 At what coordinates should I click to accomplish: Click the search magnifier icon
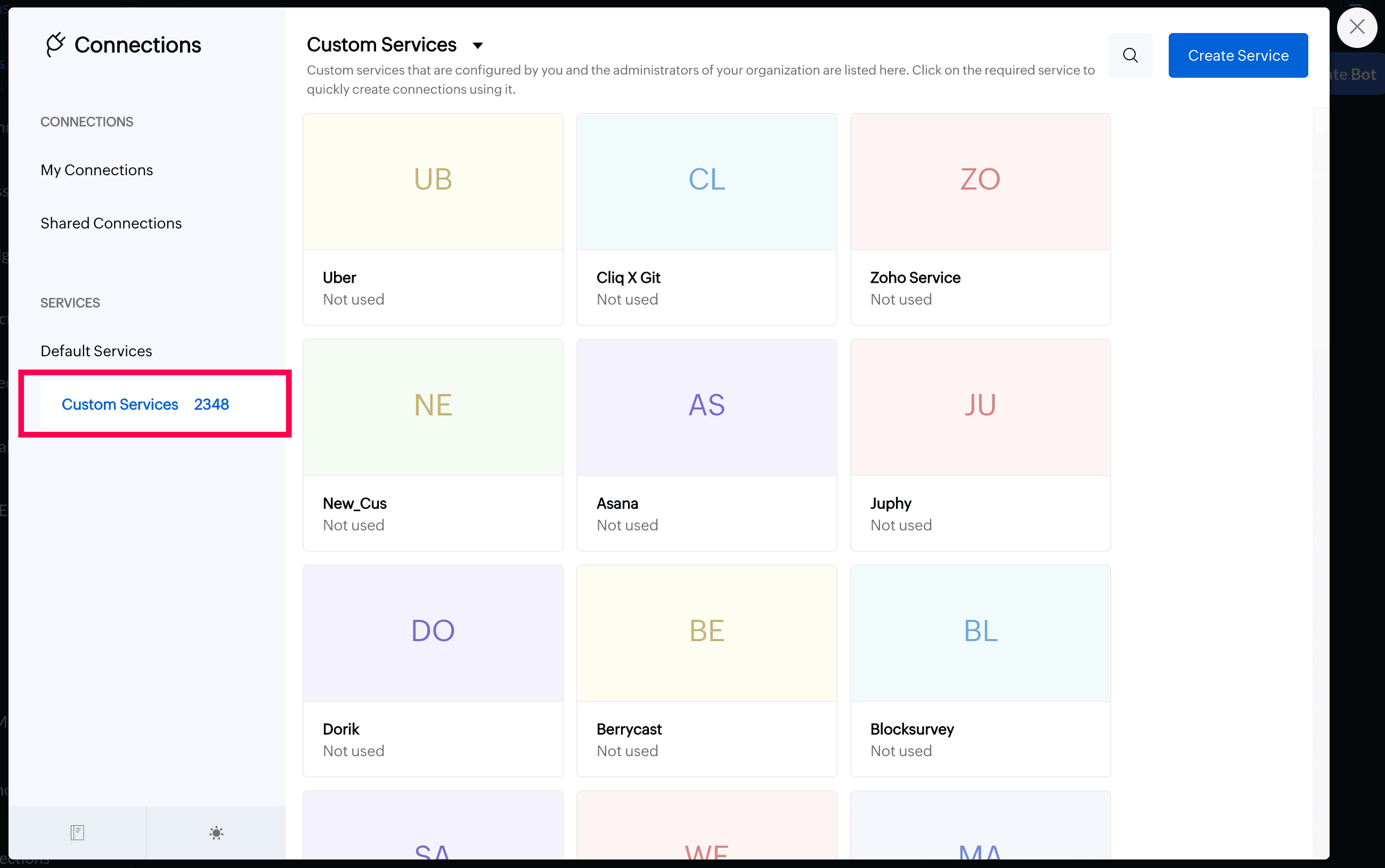[1129, 55]
